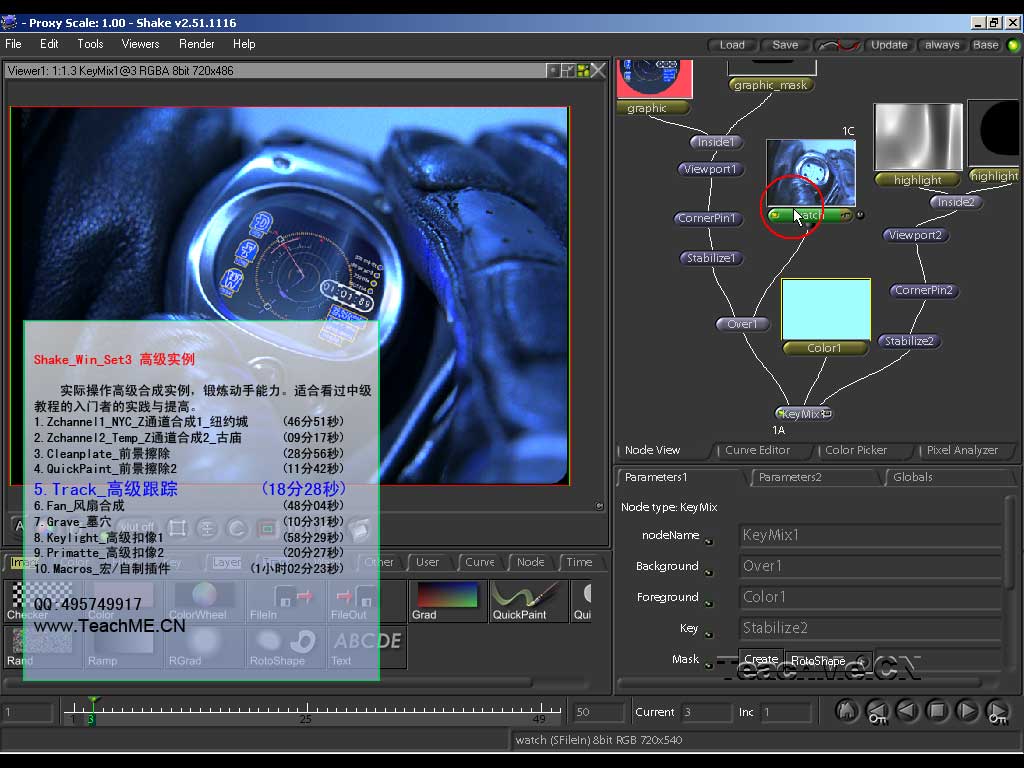Select the Stabilize1 node
Viewport: 1024px width, 768px height.
click(x=711, y=258)
